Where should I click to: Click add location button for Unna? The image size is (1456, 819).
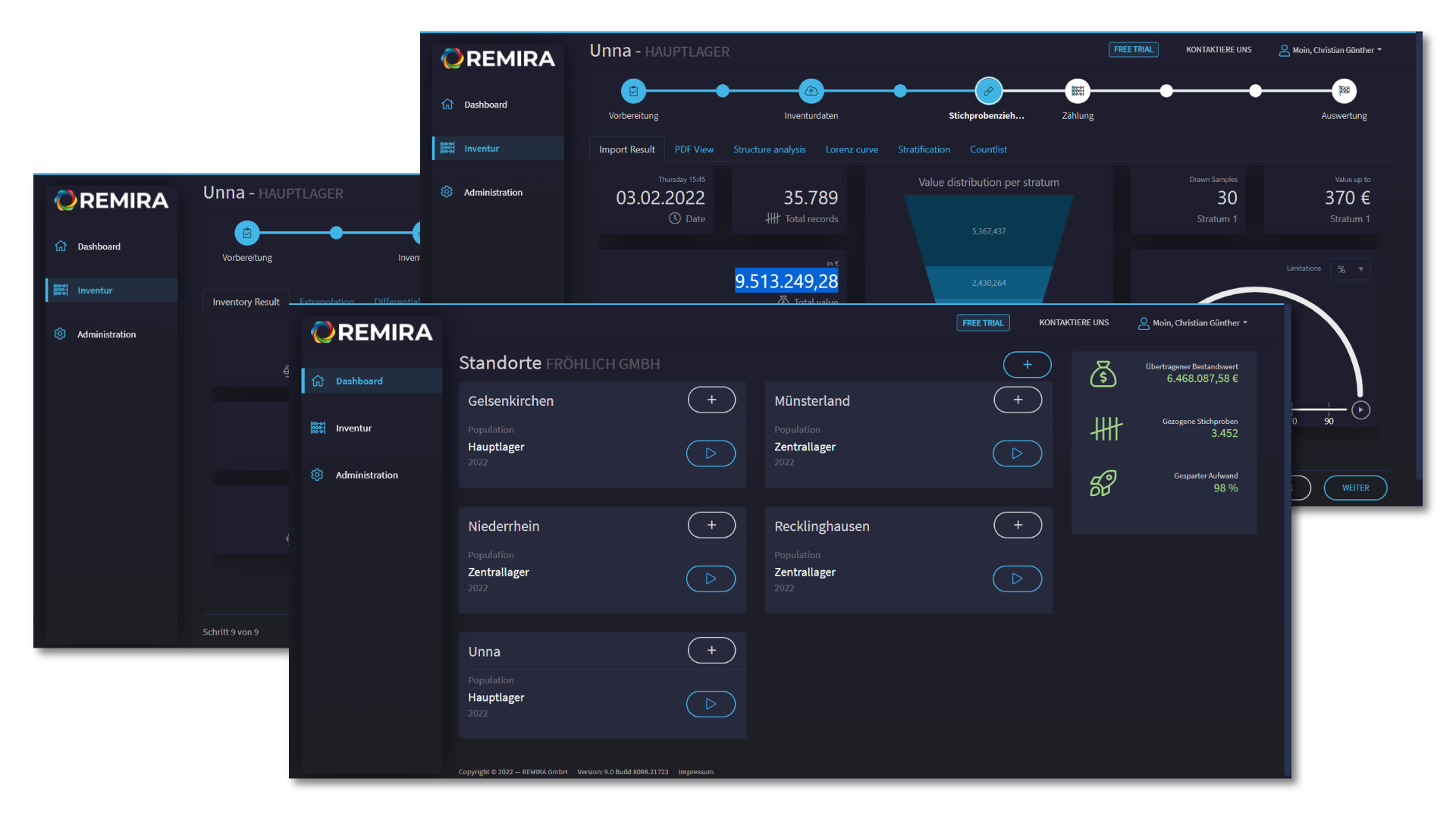[x=710, y=651]
